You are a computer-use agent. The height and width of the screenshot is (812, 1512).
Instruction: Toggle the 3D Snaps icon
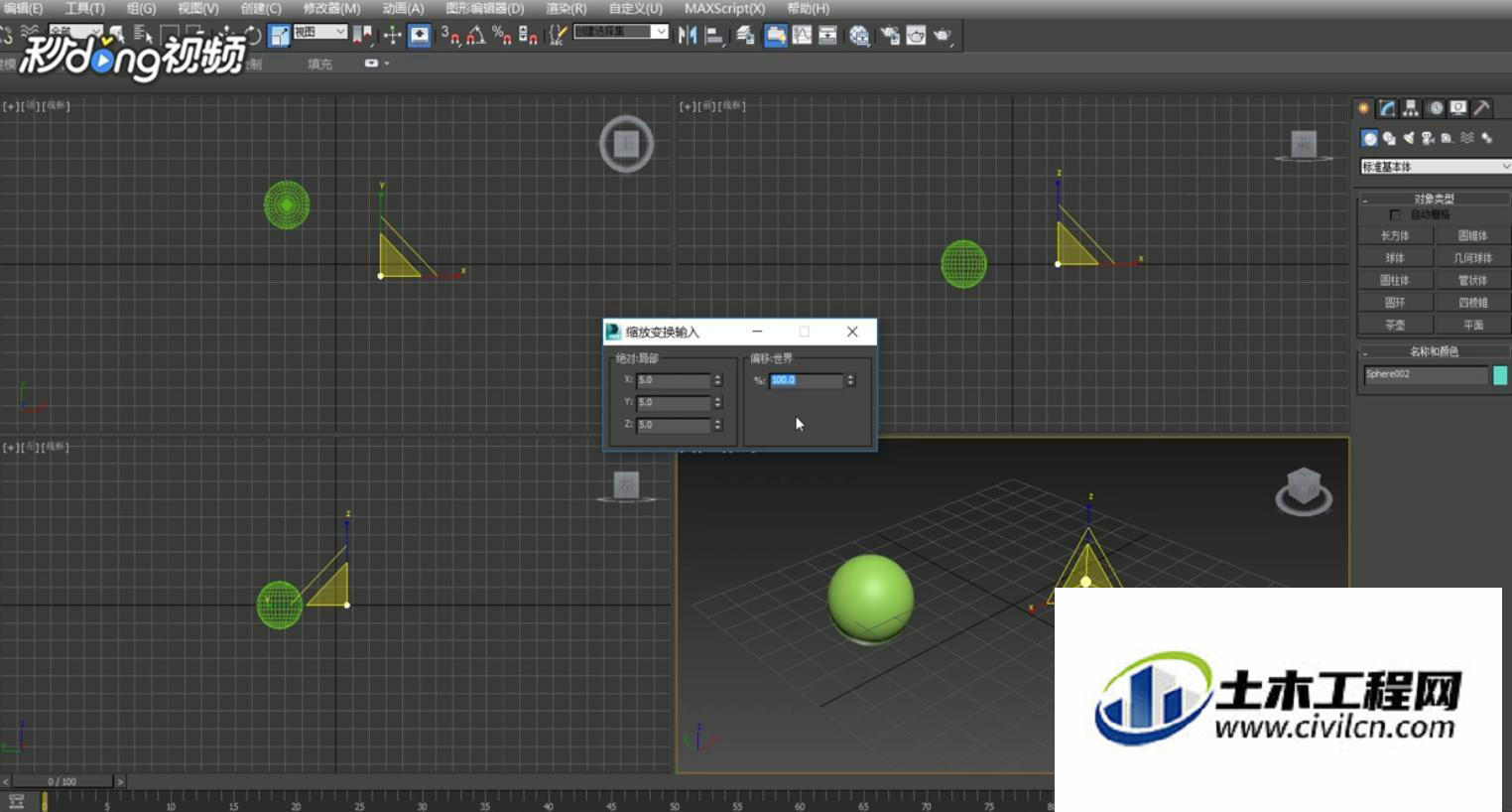pyautogui.click(x=450, y=36)
